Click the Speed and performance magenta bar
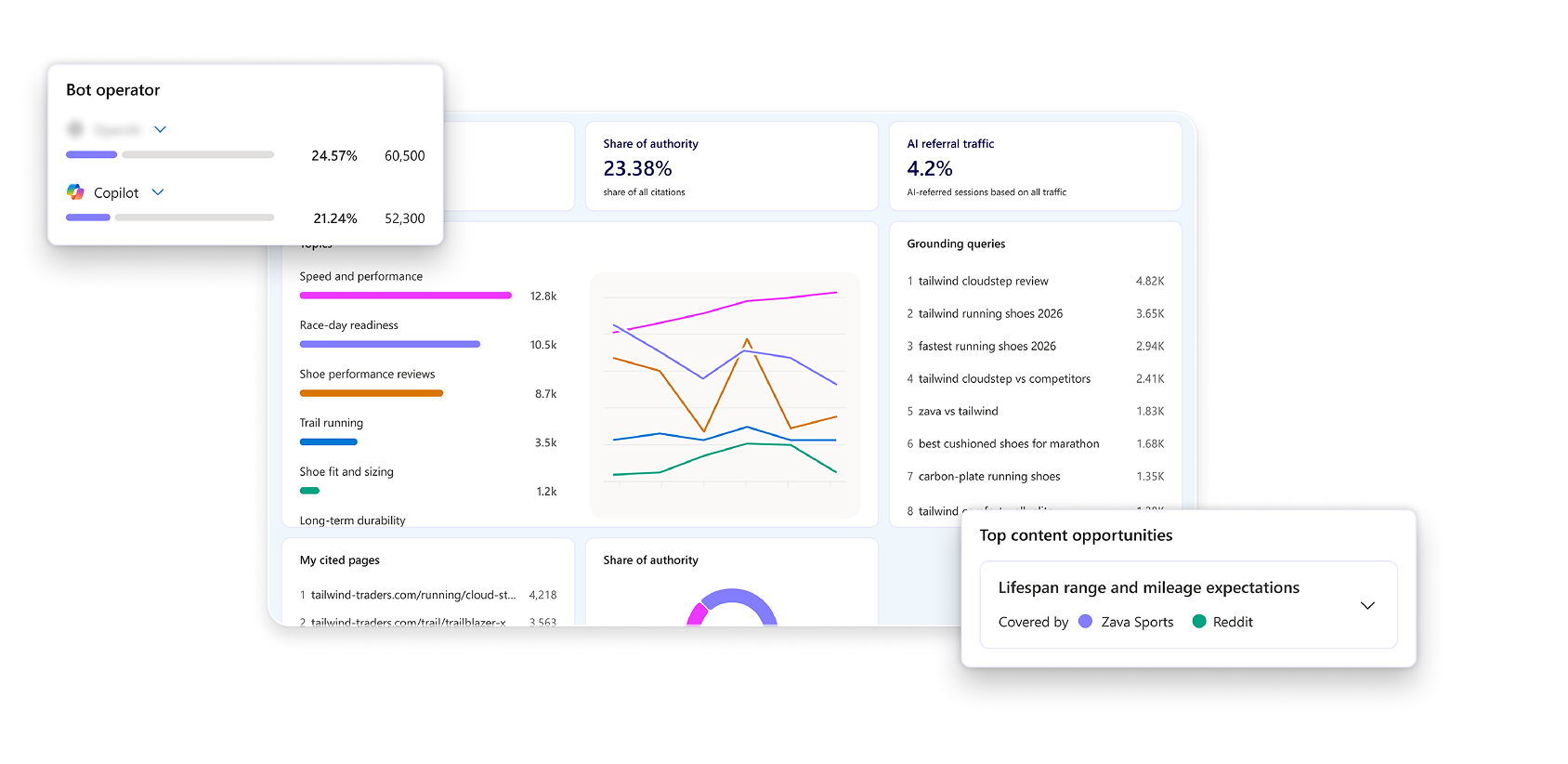The width and height of the screenshot is (1568, 764). pyautogui.click(x=406, y=296)
